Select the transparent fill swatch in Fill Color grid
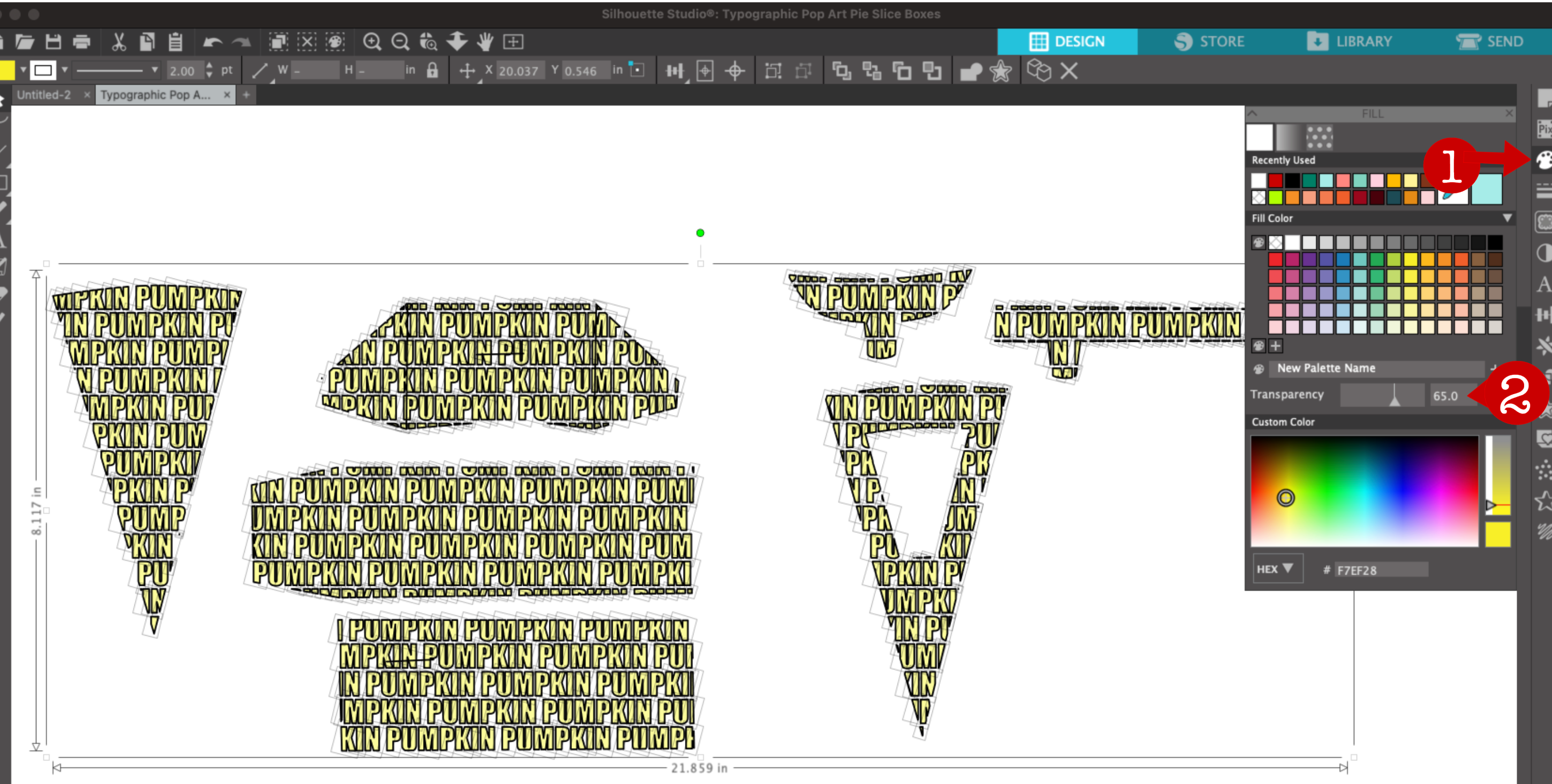Viewport: 1552px width, 784px height. [x=1274, y=242]
